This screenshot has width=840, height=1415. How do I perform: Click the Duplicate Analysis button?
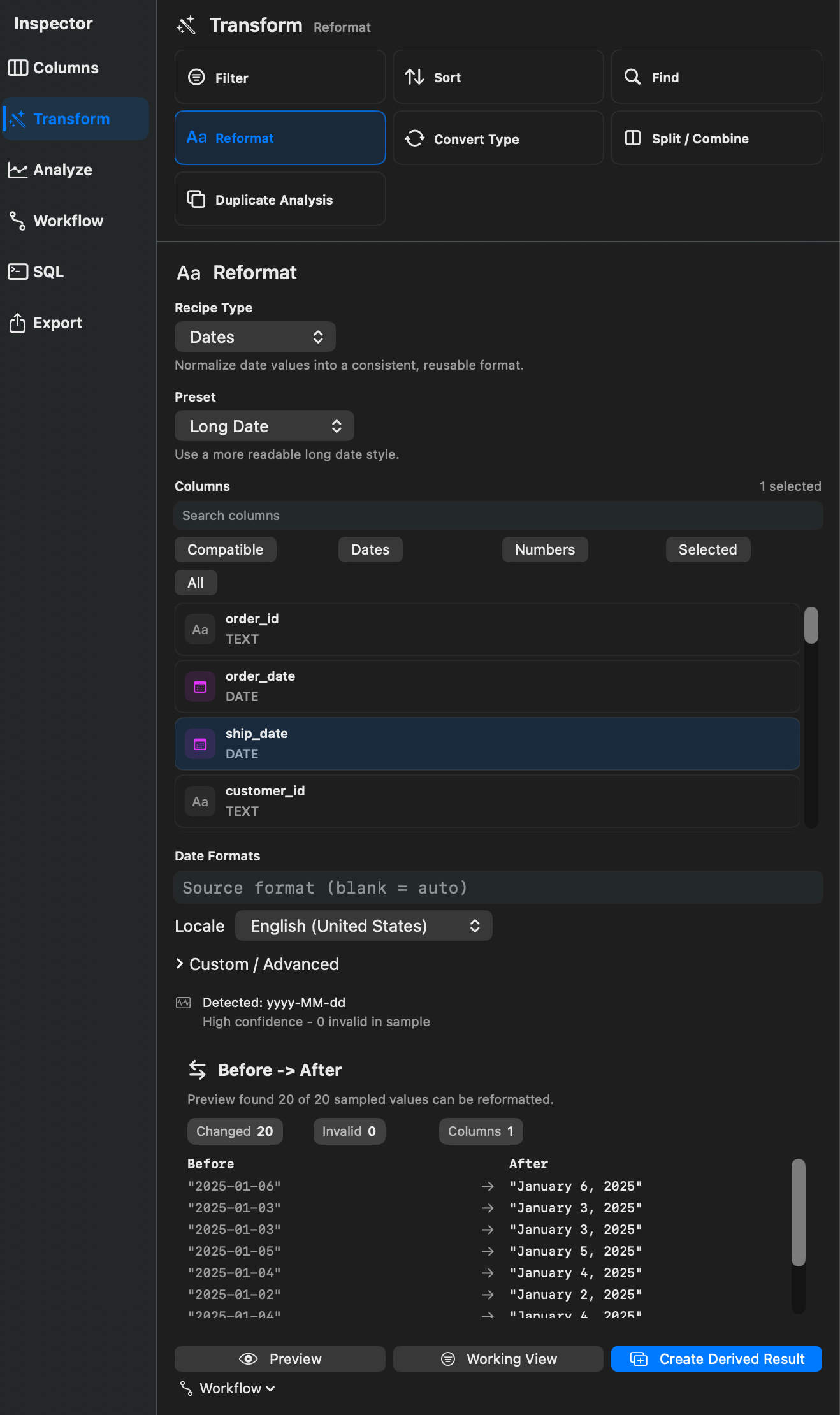pos(280,199)
